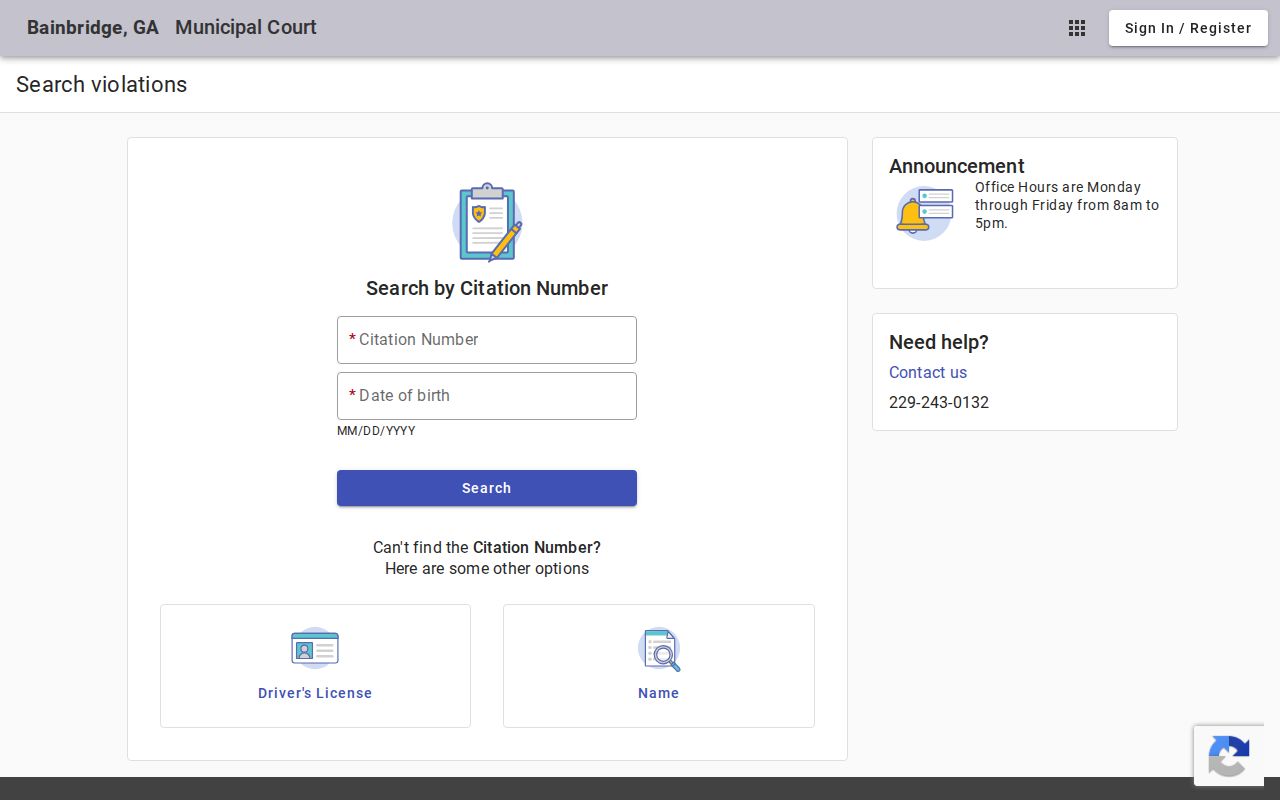Click the Search violations page heading

point(102,85)
